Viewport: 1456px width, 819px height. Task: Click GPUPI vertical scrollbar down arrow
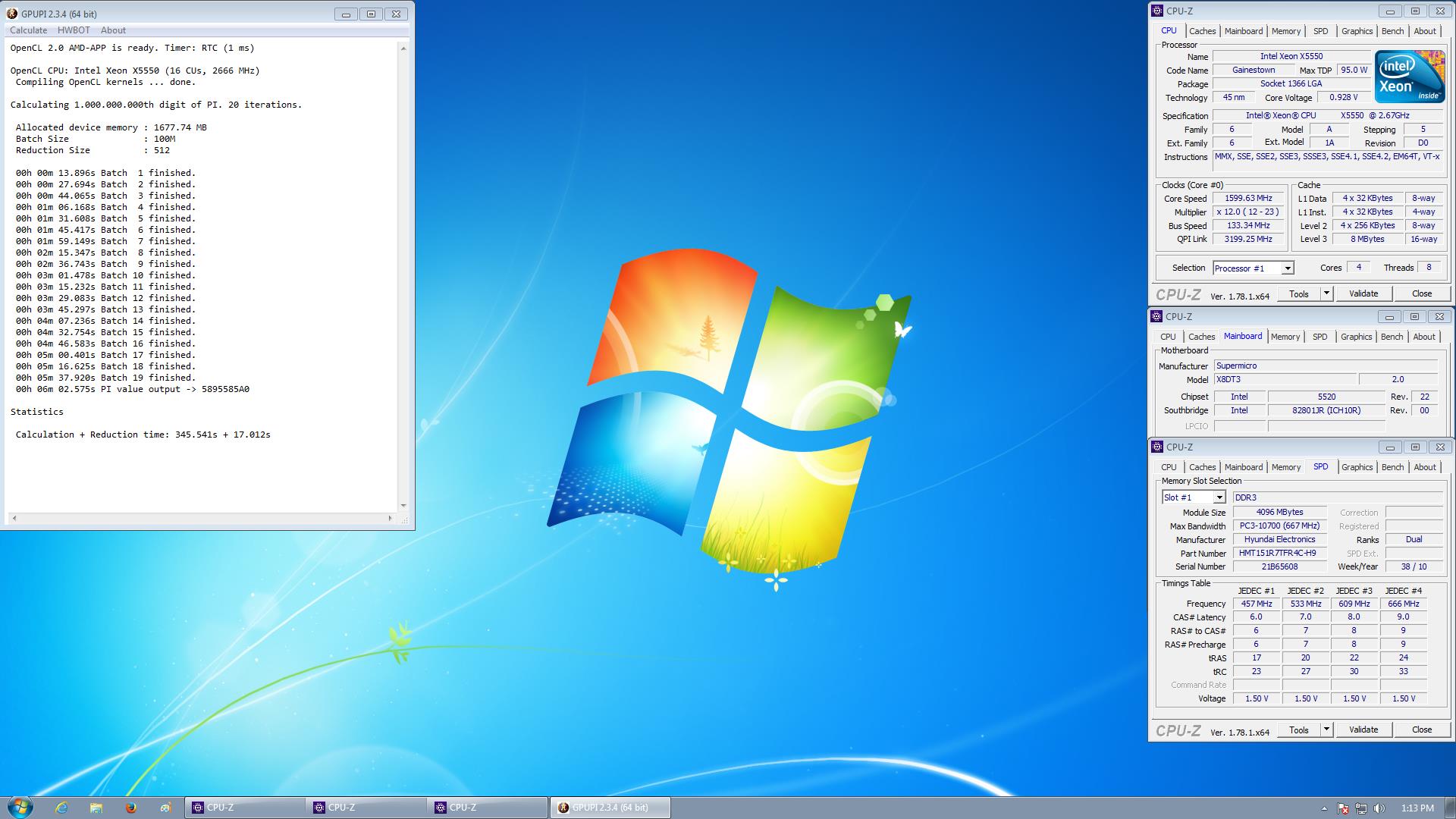click(403, 506)
